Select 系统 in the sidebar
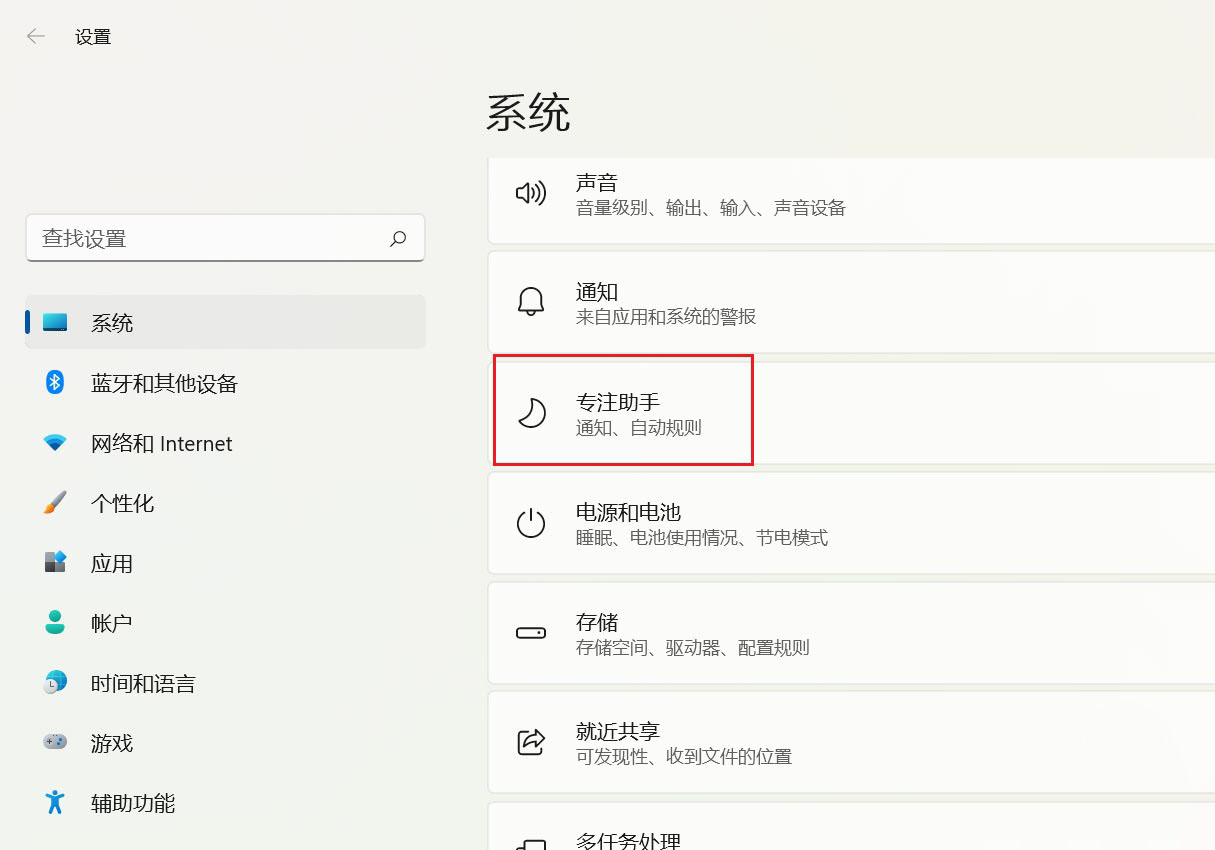This screenshot has width=1215, height=850. pyautogui.click(x=112, y=322)
